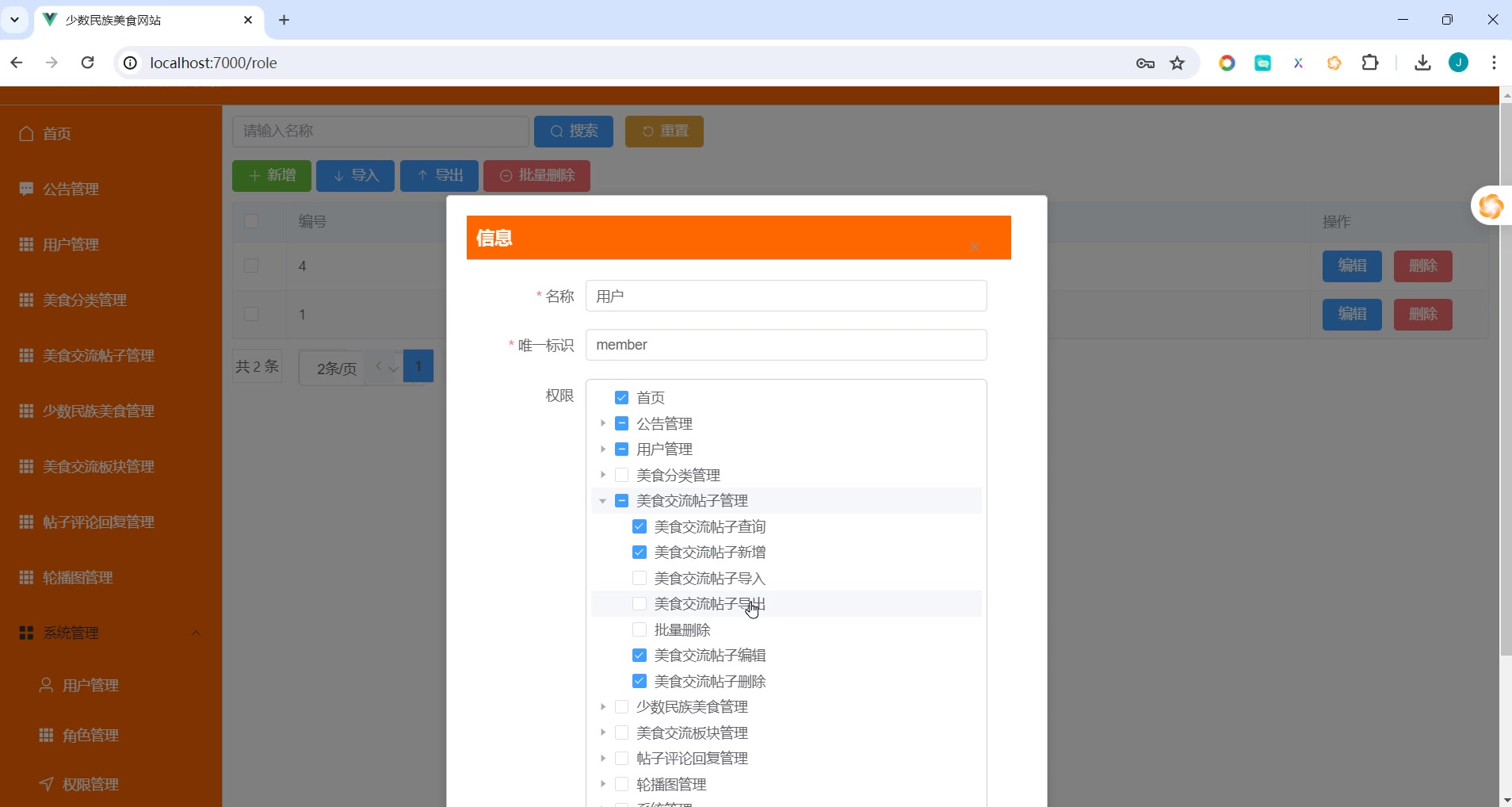Check the 美食交流帖子导入 checkbox
The image size is (1512, 807).
[640, 578]
